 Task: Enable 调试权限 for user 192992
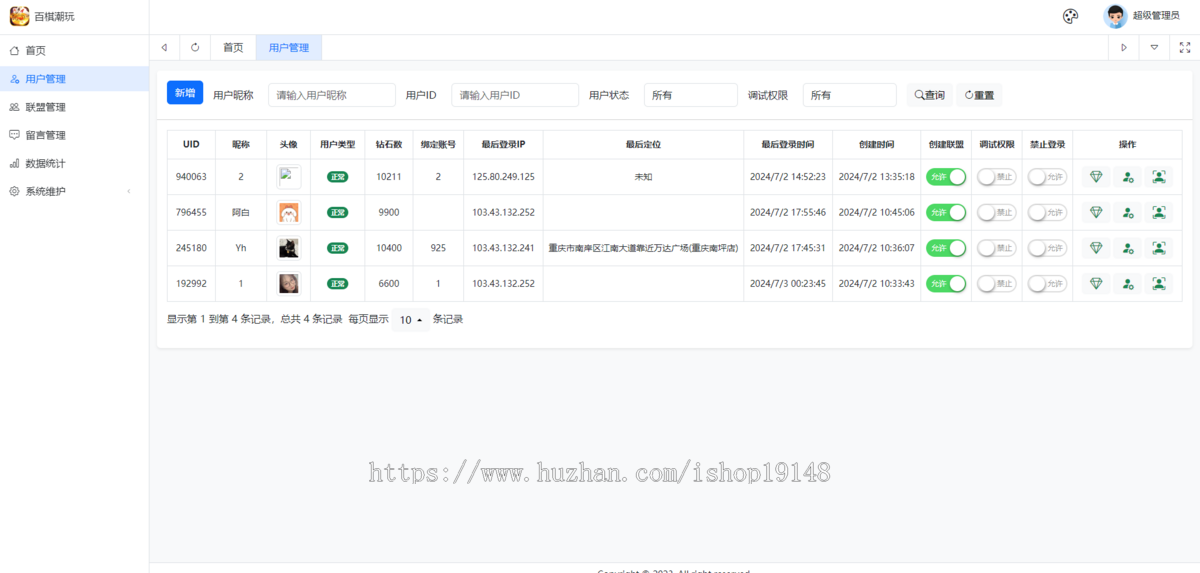[997, 284]
